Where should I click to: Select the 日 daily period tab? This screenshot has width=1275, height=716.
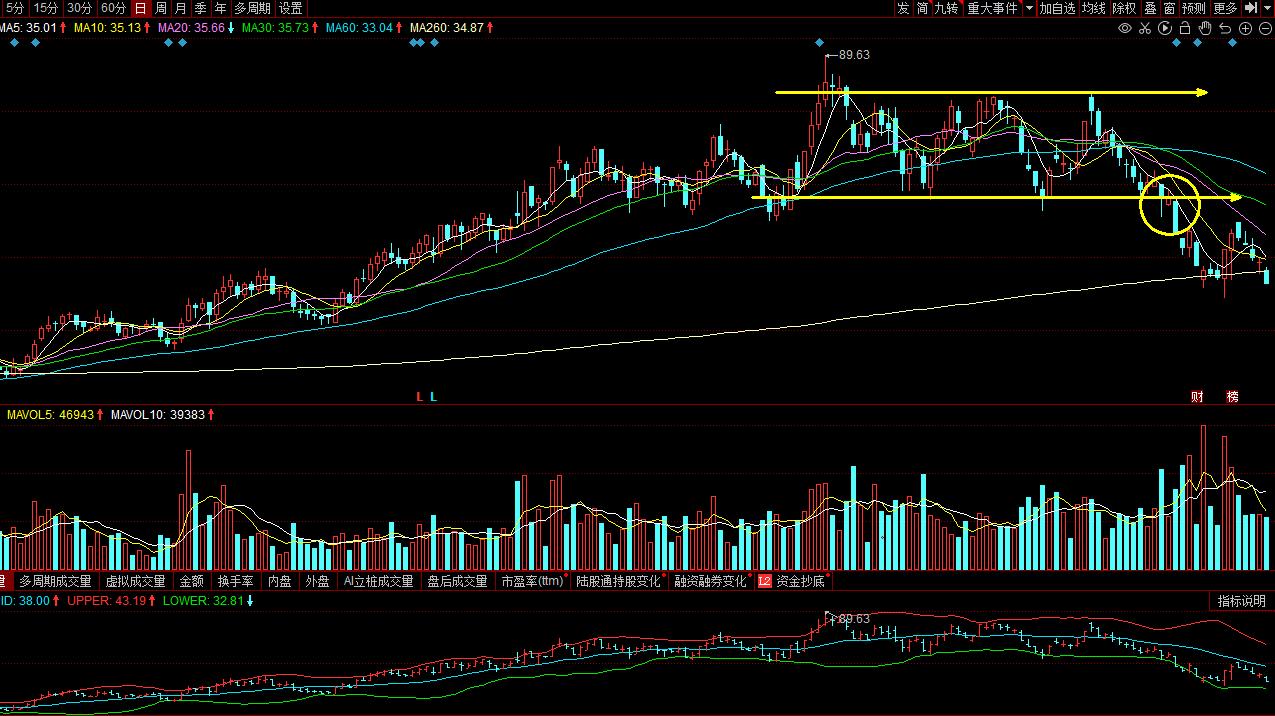(140, 8)
